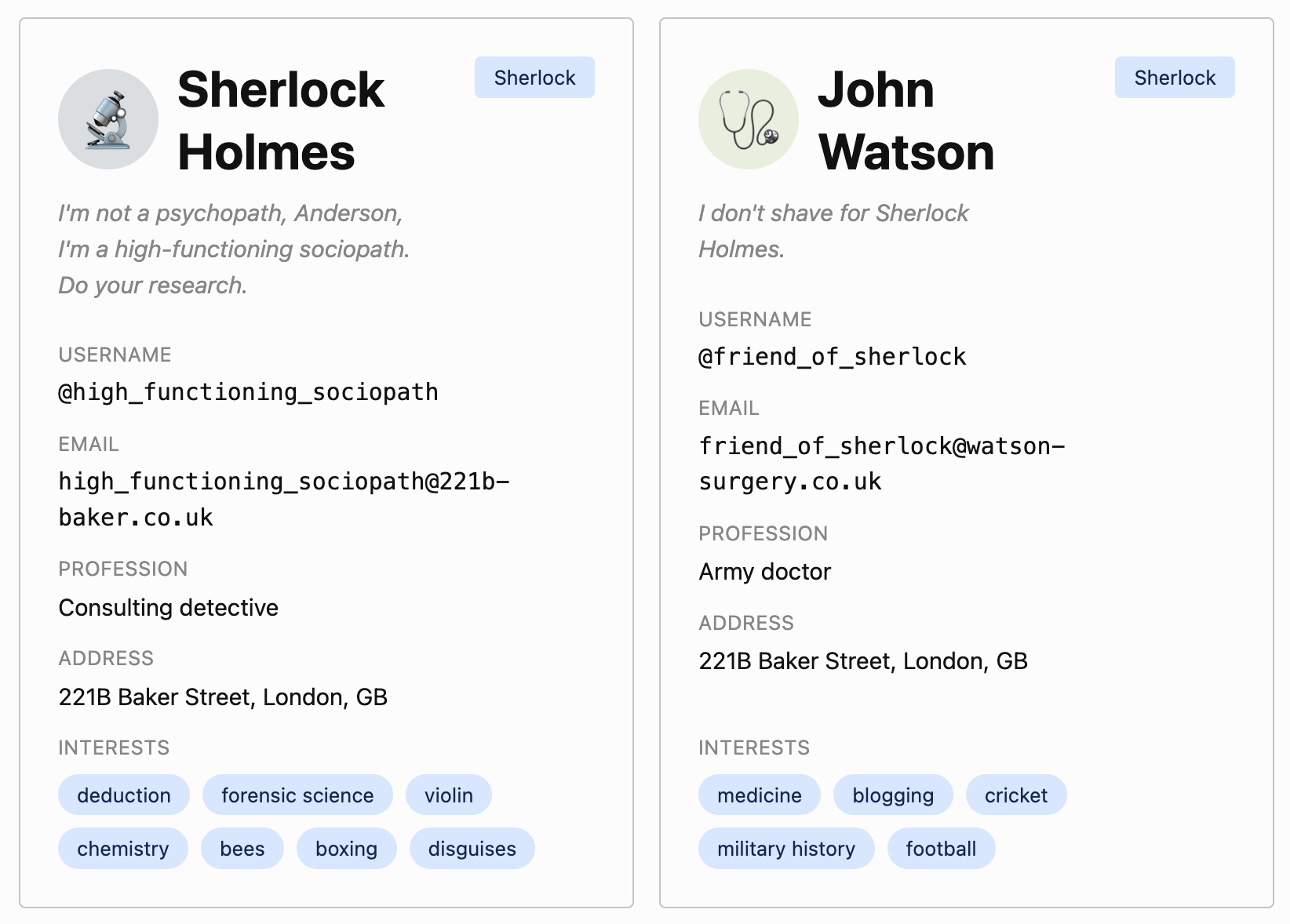Click the 'Consulting detective' profession text

coord(169,608)
